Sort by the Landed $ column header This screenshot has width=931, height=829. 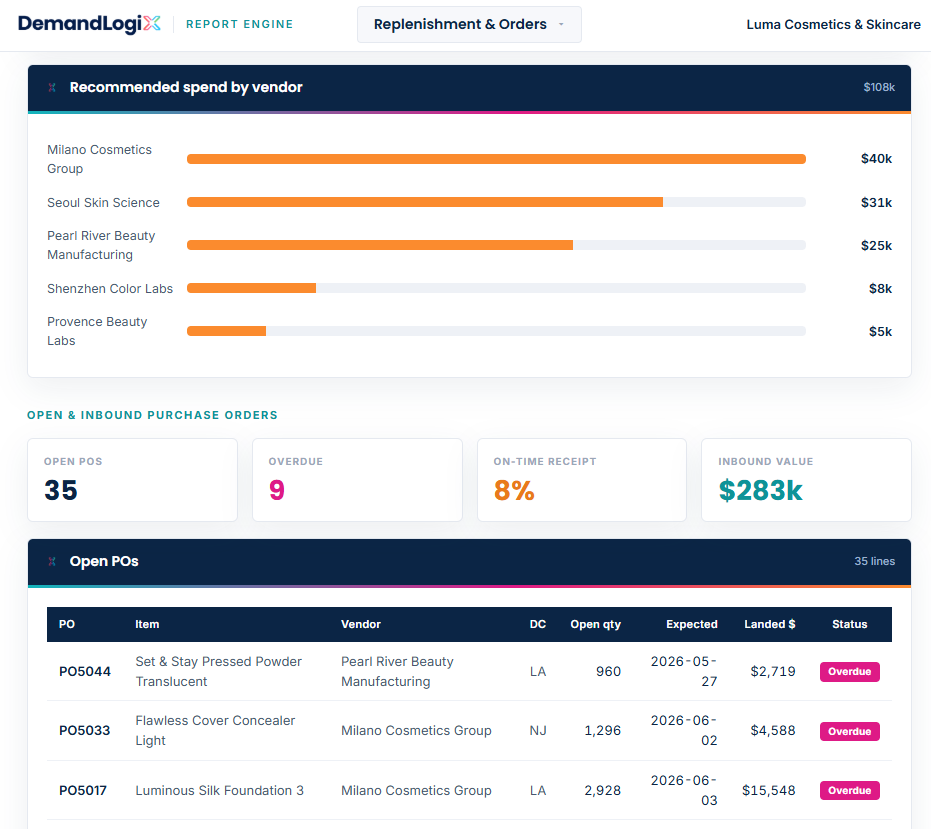pos(770,624)
